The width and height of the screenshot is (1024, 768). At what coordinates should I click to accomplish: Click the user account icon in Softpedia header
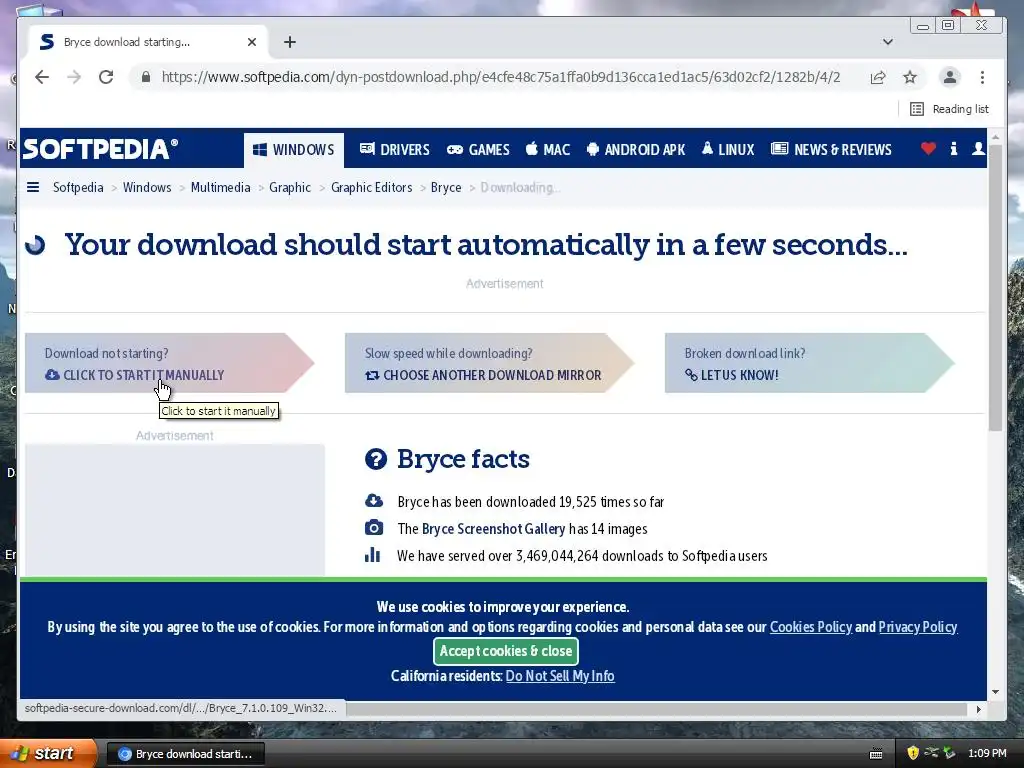pos(978,149)
